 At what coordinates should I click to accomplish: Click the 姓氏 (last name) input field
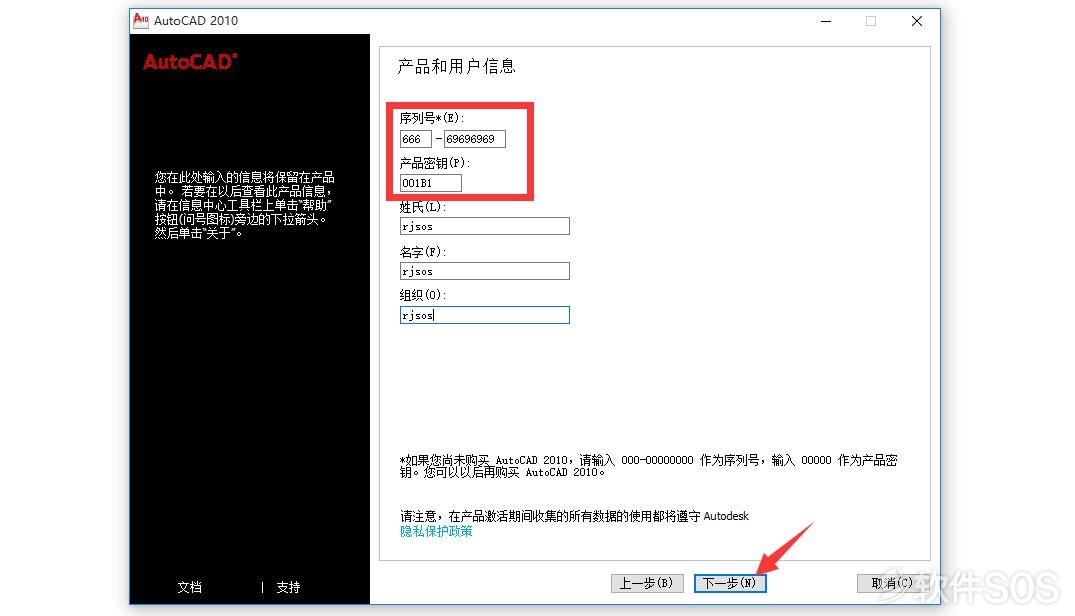[x=485, y=226]
